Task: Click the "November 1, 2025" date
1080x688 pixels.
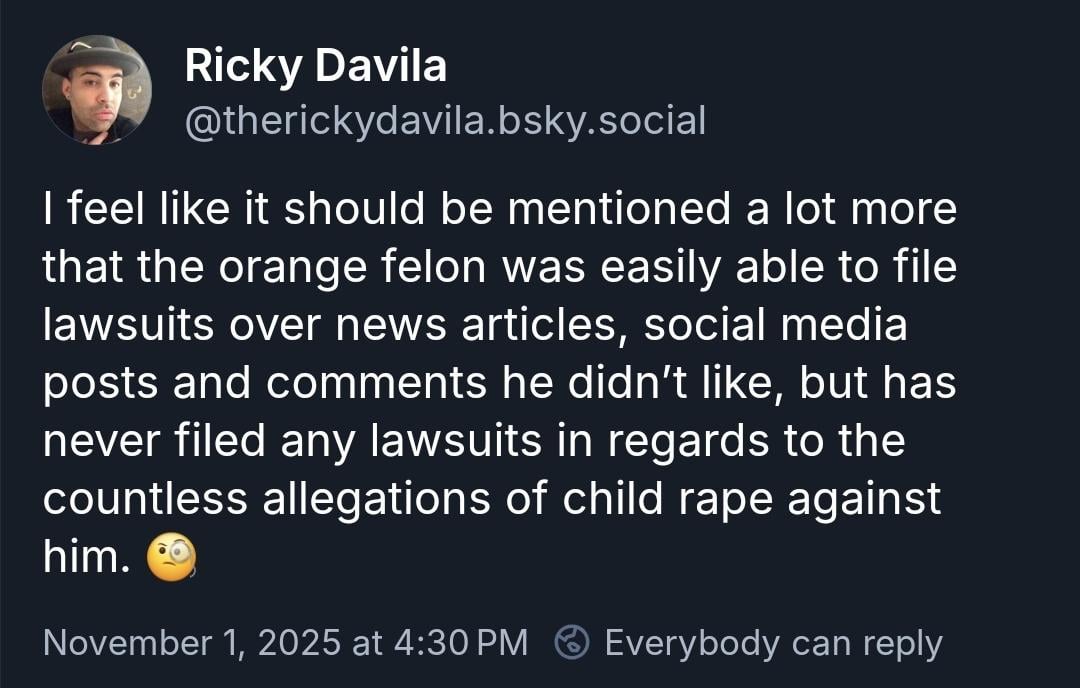Action: [x=191, y=642]
